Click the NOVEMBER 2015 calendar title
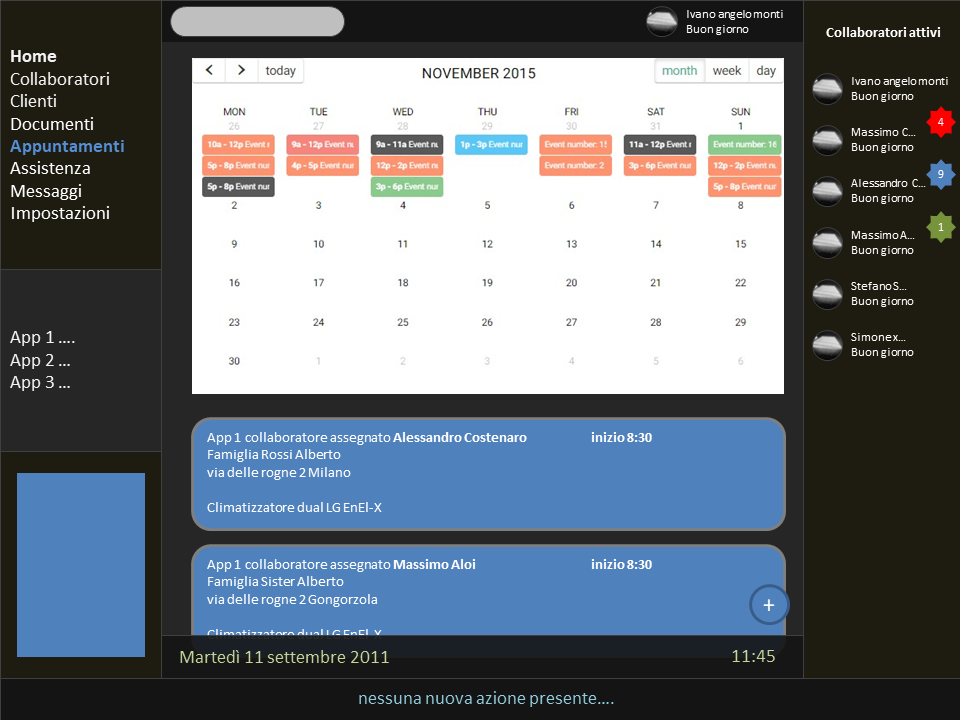This screenshot has height=720, width=960. click(x=479, y=73)
